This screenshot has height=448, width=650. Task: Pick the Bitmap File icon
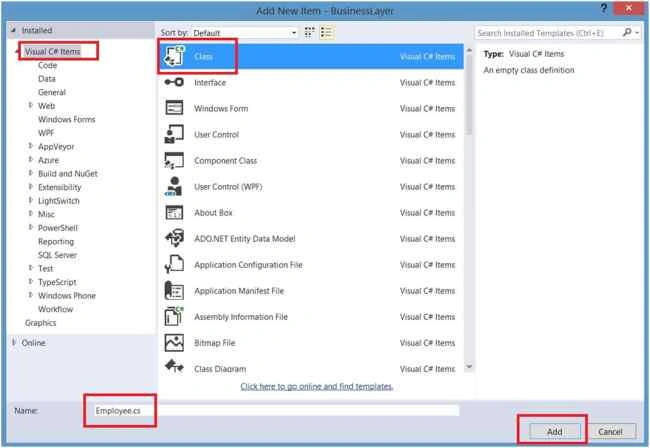tap(174, 343)
